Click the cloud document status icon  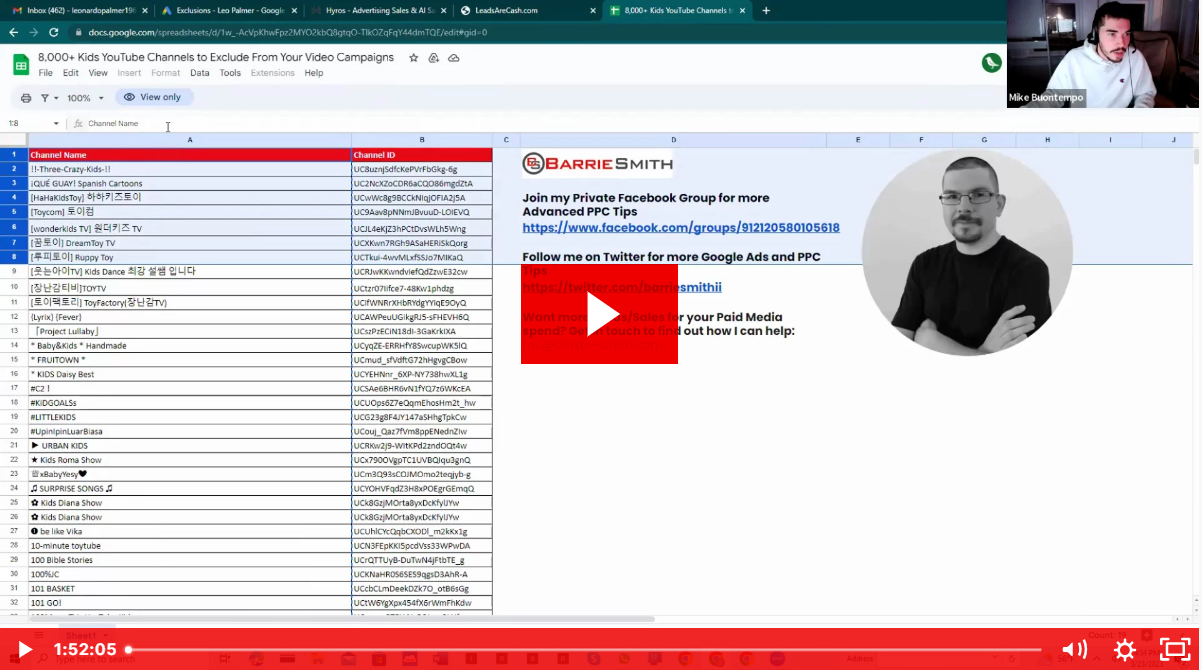pos(453,58)
